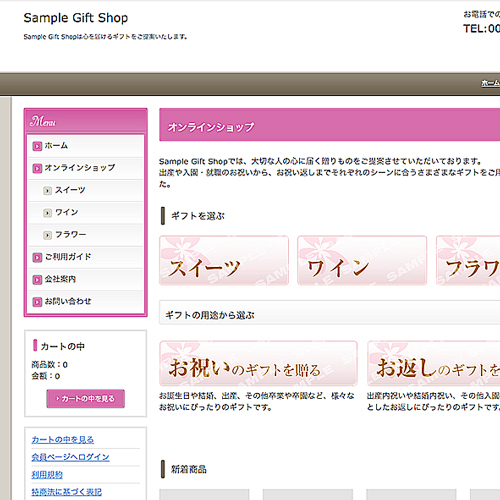The image size is (500, 500).
Task: Click the スイーツ gift category banner
Action: point(224,260)
